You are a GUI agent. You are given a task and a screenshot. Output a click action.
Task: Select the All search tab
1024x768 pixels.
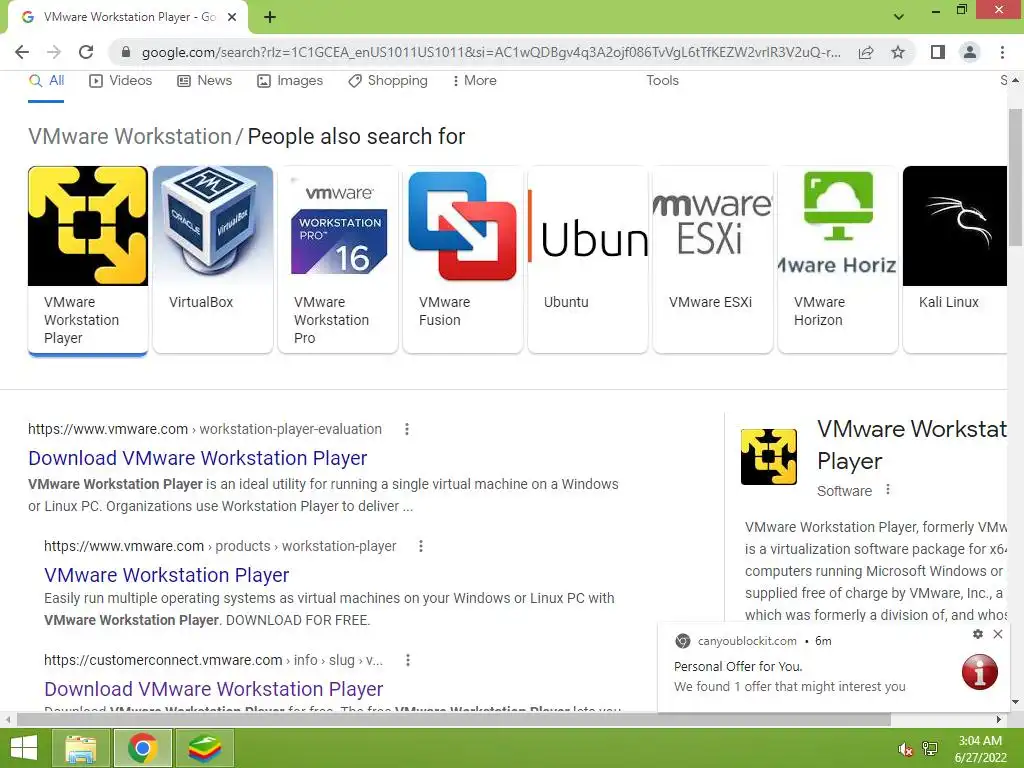coord(46,81)
